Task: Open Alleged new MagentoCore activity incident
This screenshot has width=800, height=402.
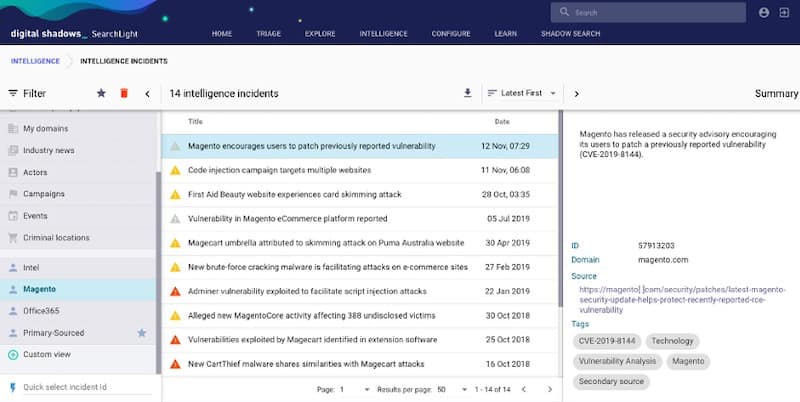Action: [x=360, y=315]
